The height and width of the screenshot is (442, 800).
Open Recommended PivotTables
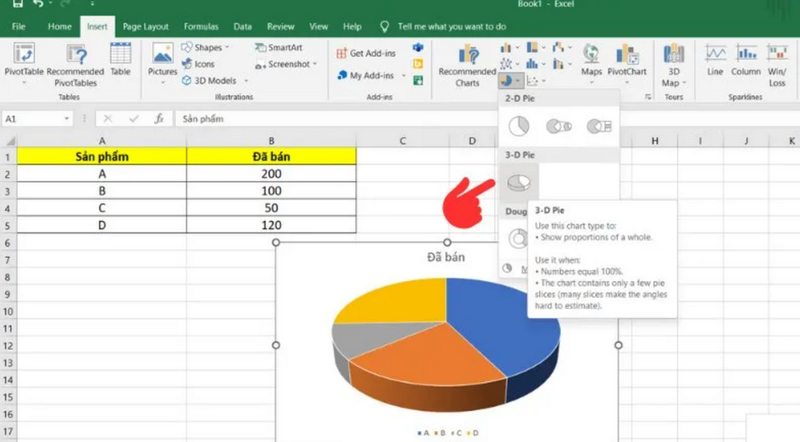point(75,65)
